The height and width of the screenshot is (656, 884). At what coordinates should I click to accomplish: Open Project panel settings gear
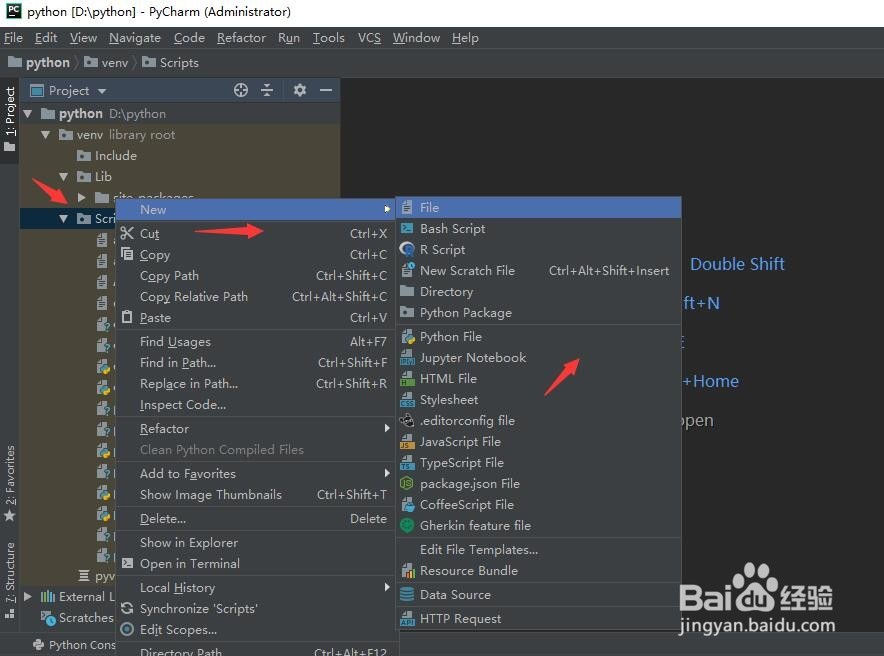pos(300,90)
